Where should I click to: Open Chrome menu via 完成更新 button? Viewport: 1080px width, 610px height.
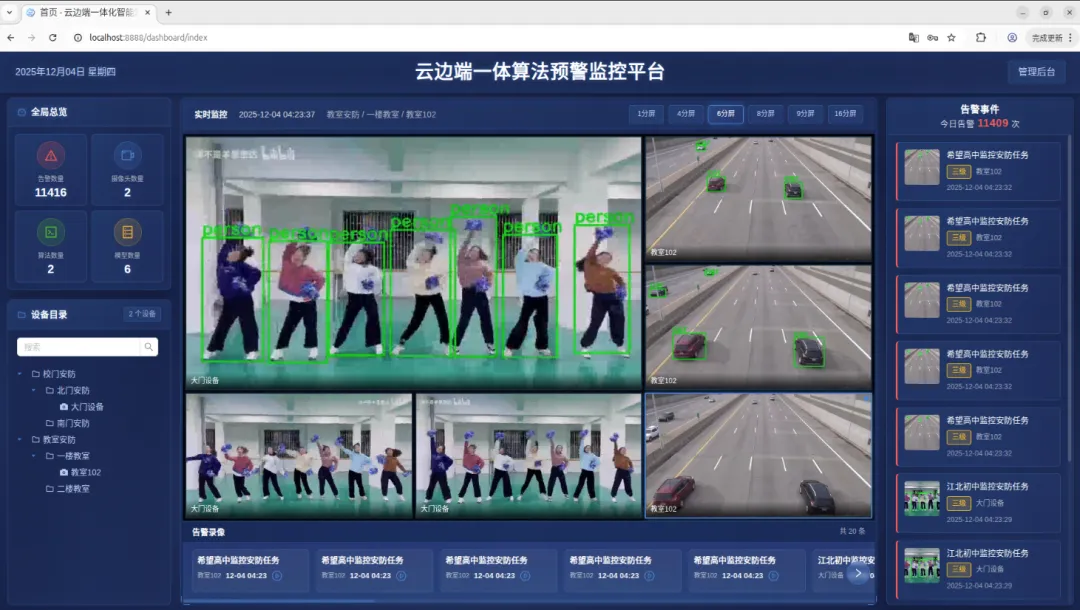tap(1051, 38)
